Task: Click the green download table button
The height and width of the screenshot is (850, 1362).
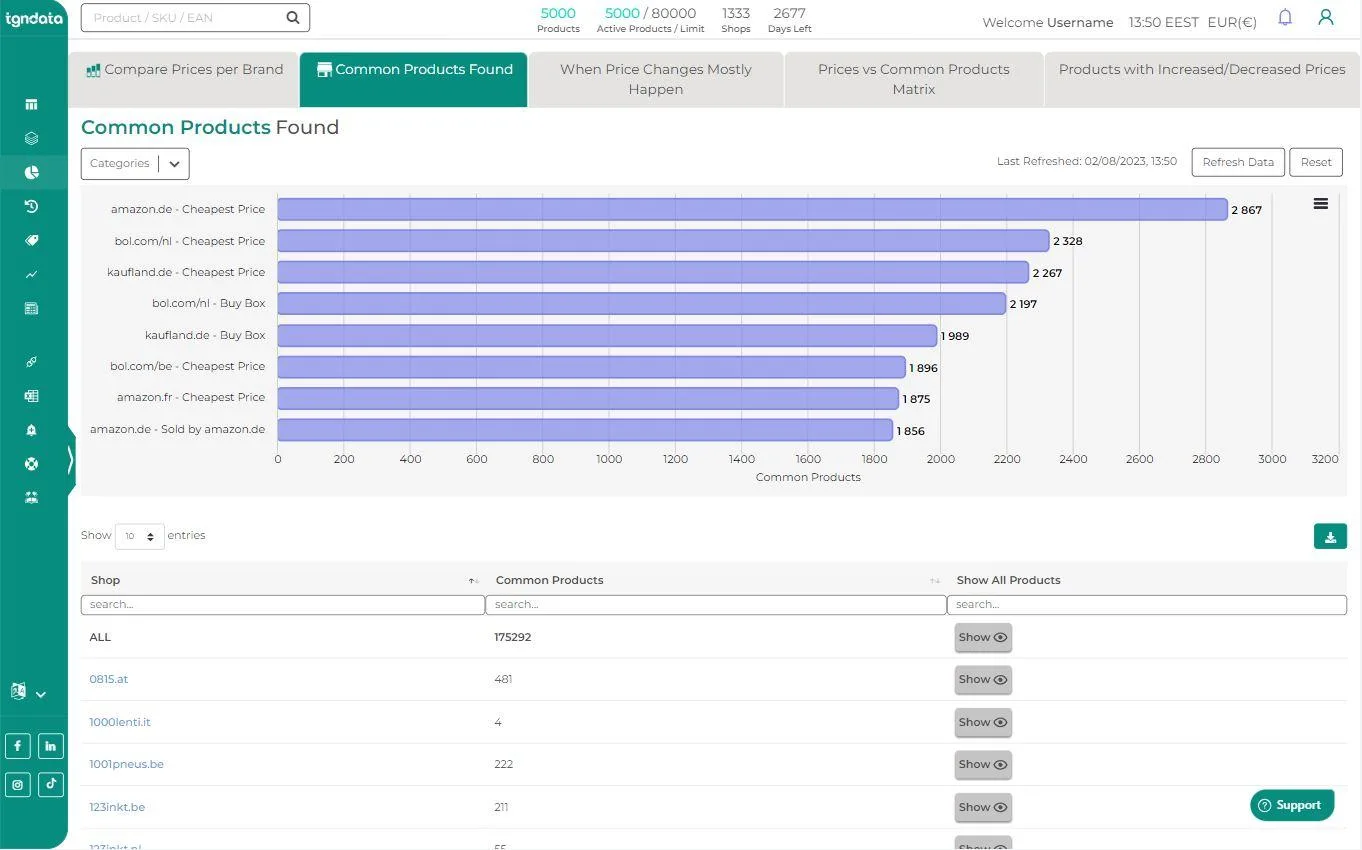Action: pyautogui.click(x=1330, y=537)
